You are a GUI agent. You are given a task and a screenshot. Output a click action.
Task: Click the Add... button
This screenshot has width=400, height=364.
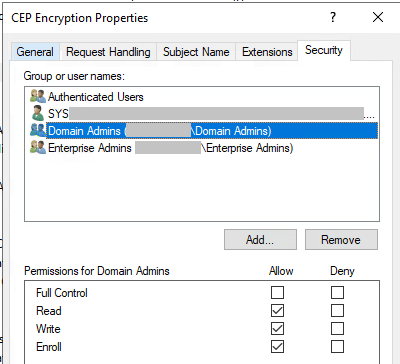click(260, 239)
